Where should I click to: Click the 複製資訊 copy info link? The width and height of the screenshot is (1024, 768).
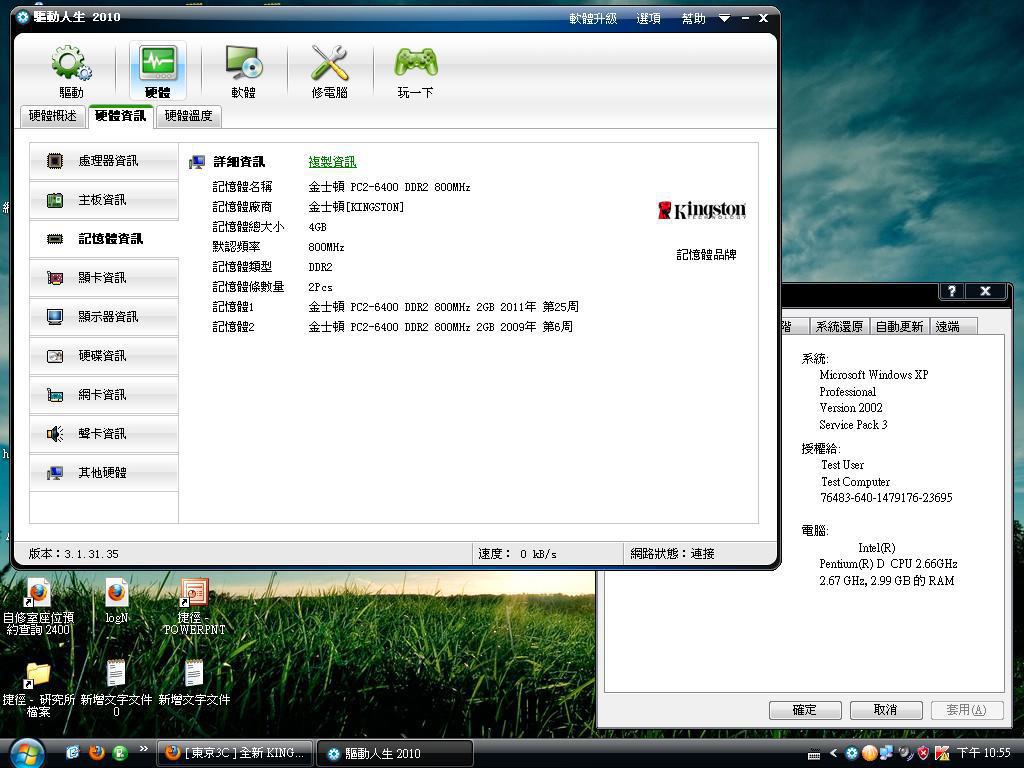coord(332,162)
